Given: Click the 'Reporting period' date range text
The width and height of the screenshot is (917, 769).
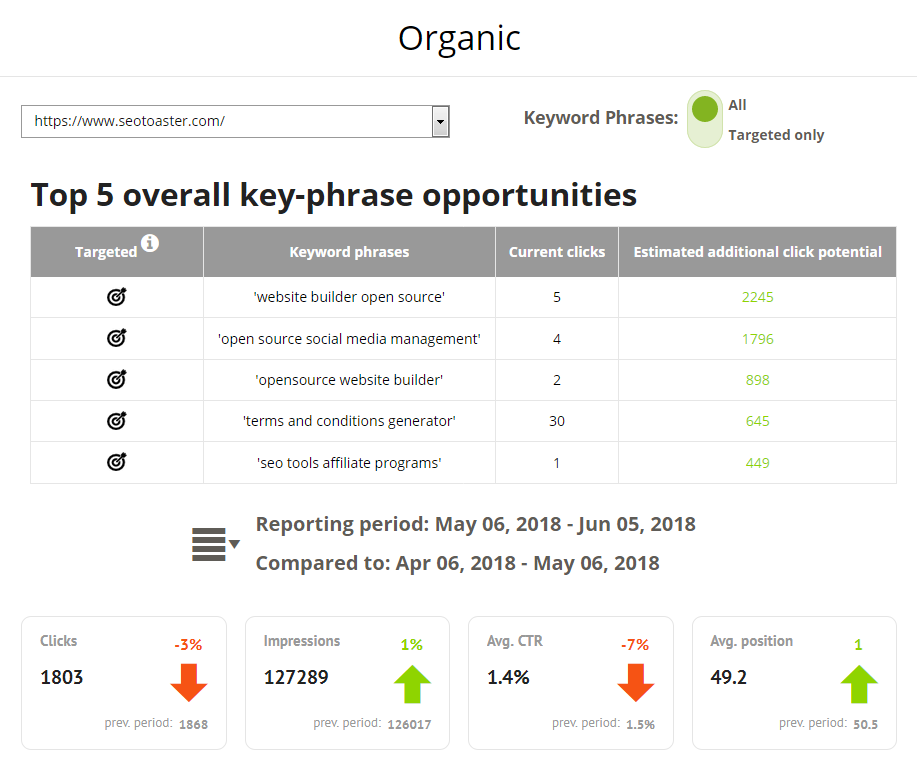Looking at the screenshot, I should coord(475,524).
